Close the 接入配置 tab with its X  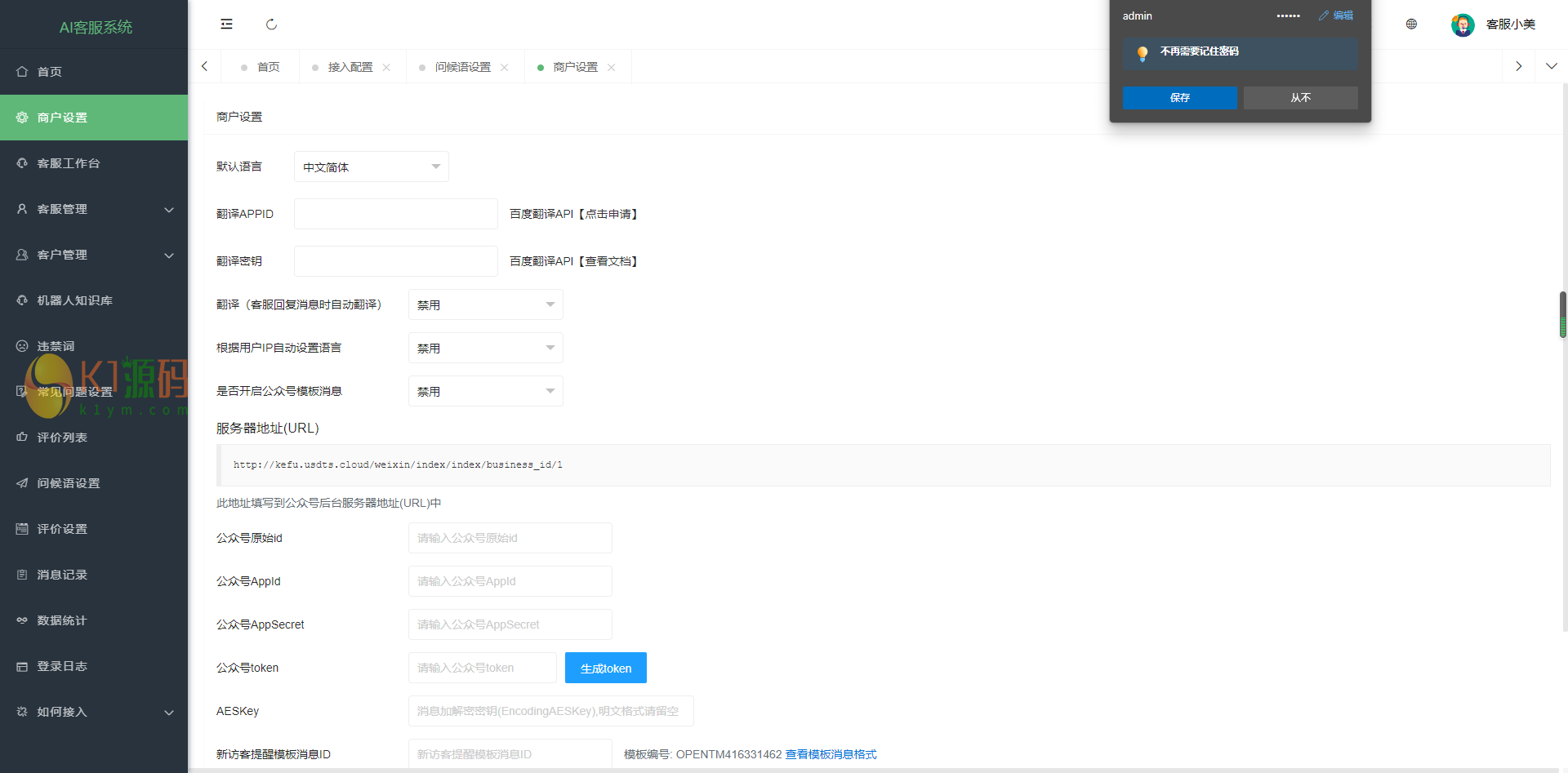pos(386,68)
